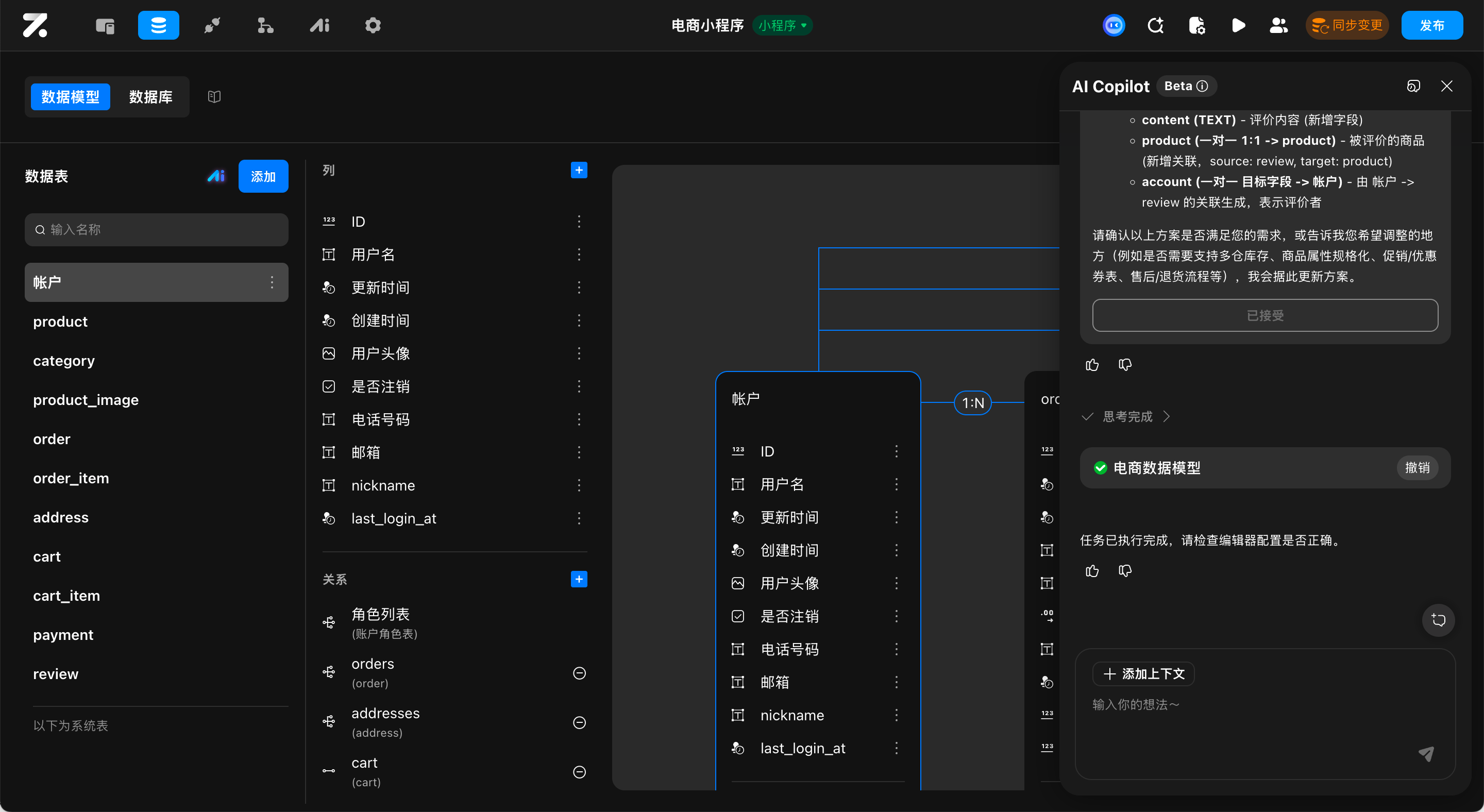Click the 邮箱 column in list
Image resolution: width=1484 pixels, height=812 pixels.
454,452
